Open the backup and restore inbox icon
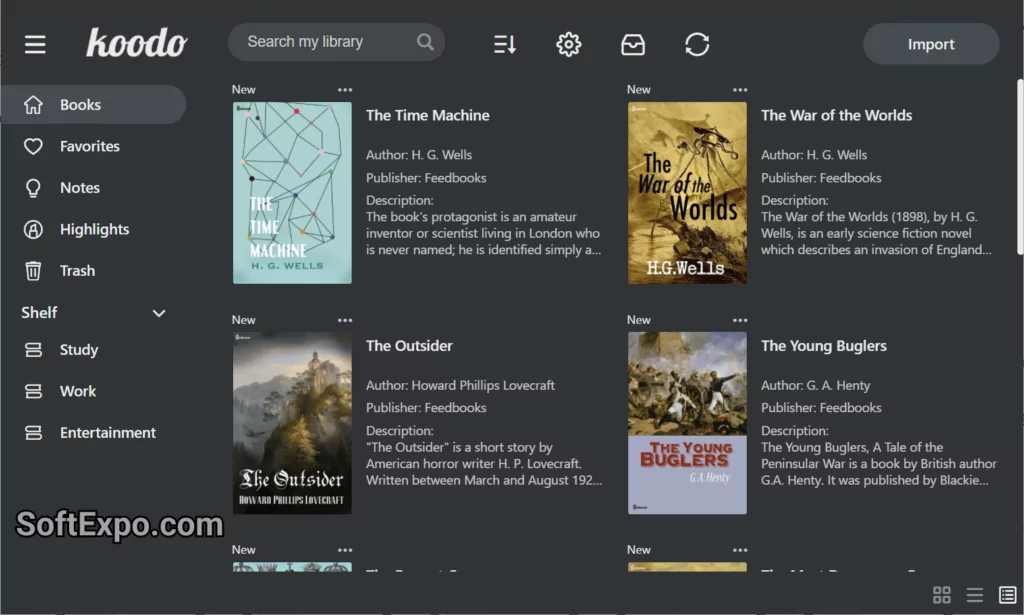Image resolution: width=1024 pixels, height=615 pixels. tap(633, 44)
